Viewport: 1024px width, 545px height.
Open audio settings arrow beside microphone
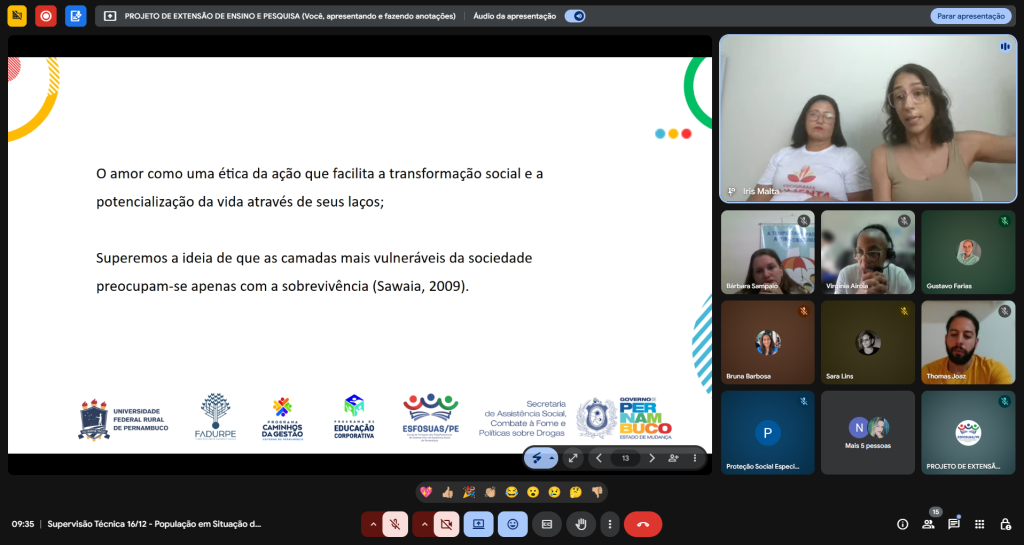373,524
